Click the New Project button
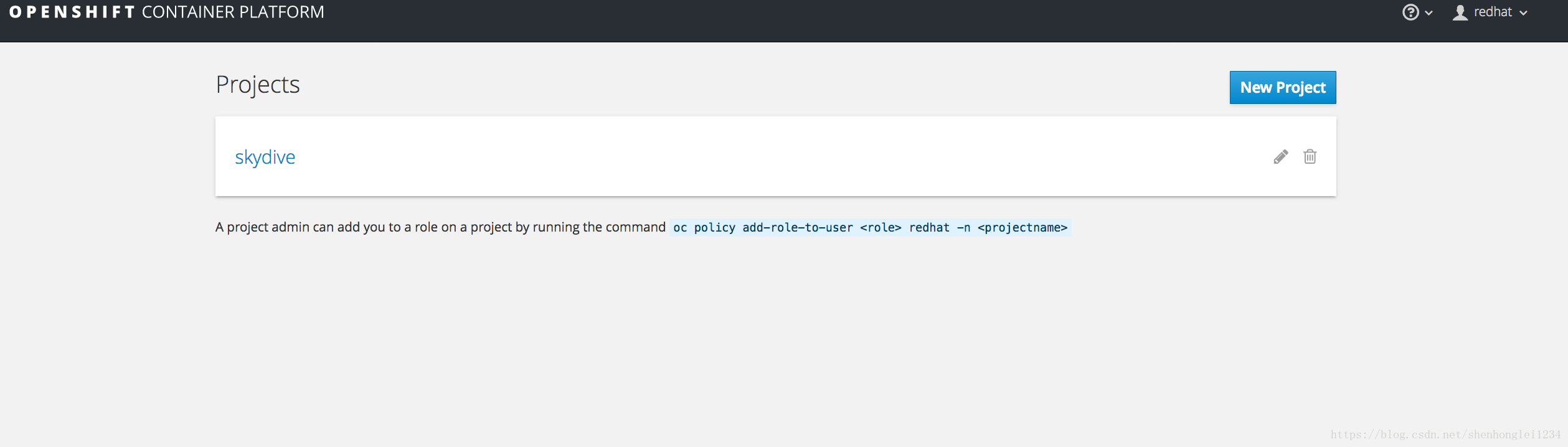This screenshot has width=1568, height=447. 1283,87
